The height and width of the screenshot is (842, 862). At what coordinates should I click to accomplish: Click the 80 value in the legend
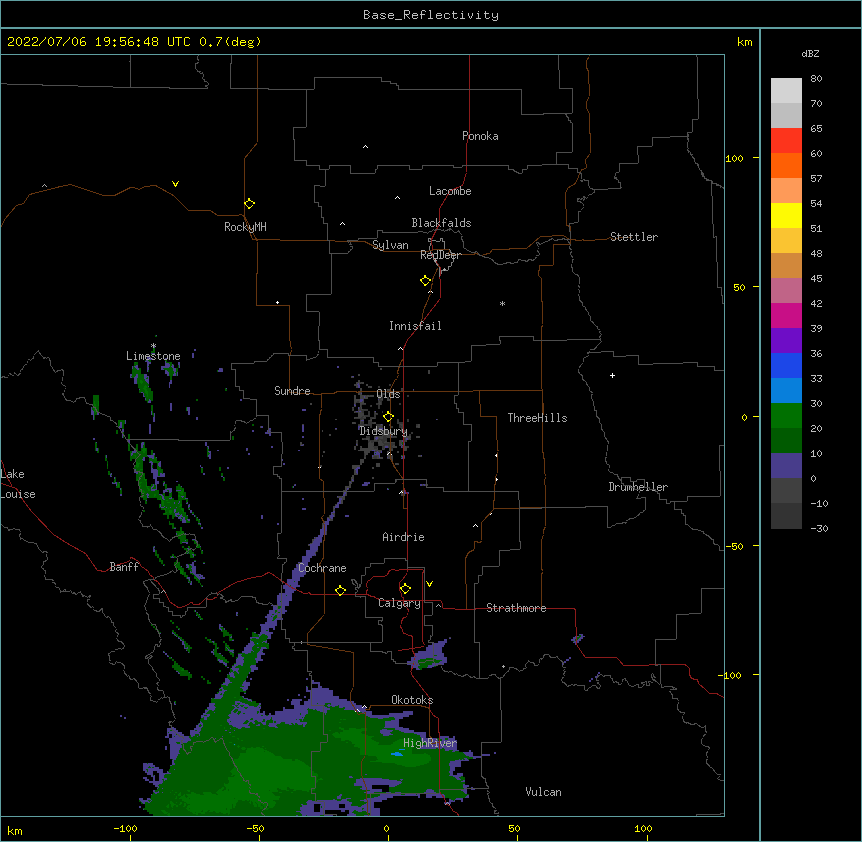(x=816, y=79)
